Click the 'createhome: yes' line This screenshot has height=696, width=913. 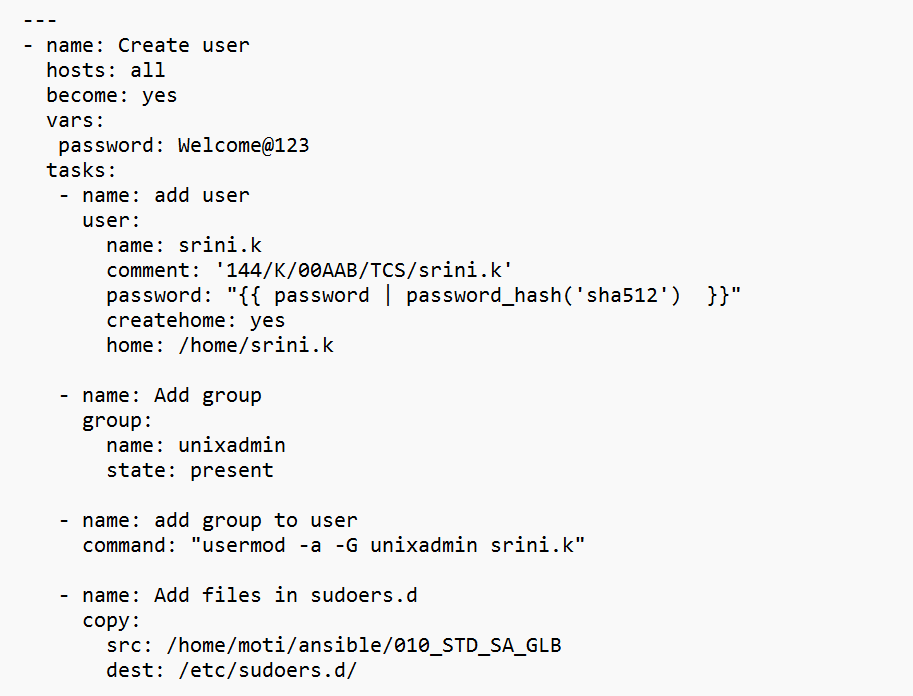[195, 320]
